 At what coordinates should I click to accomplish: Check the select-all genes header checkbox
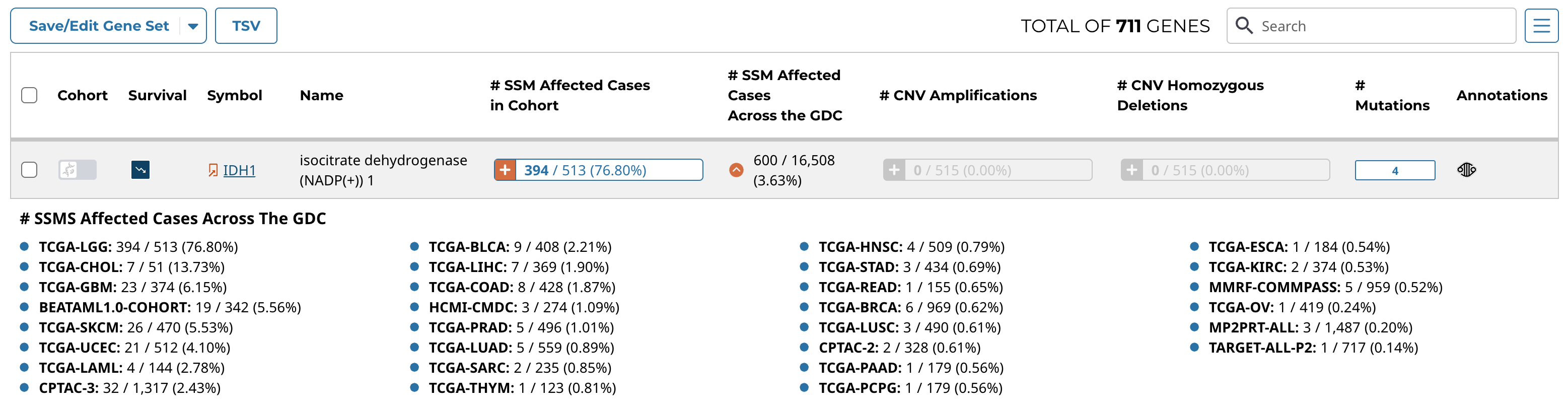click(29, 96)
